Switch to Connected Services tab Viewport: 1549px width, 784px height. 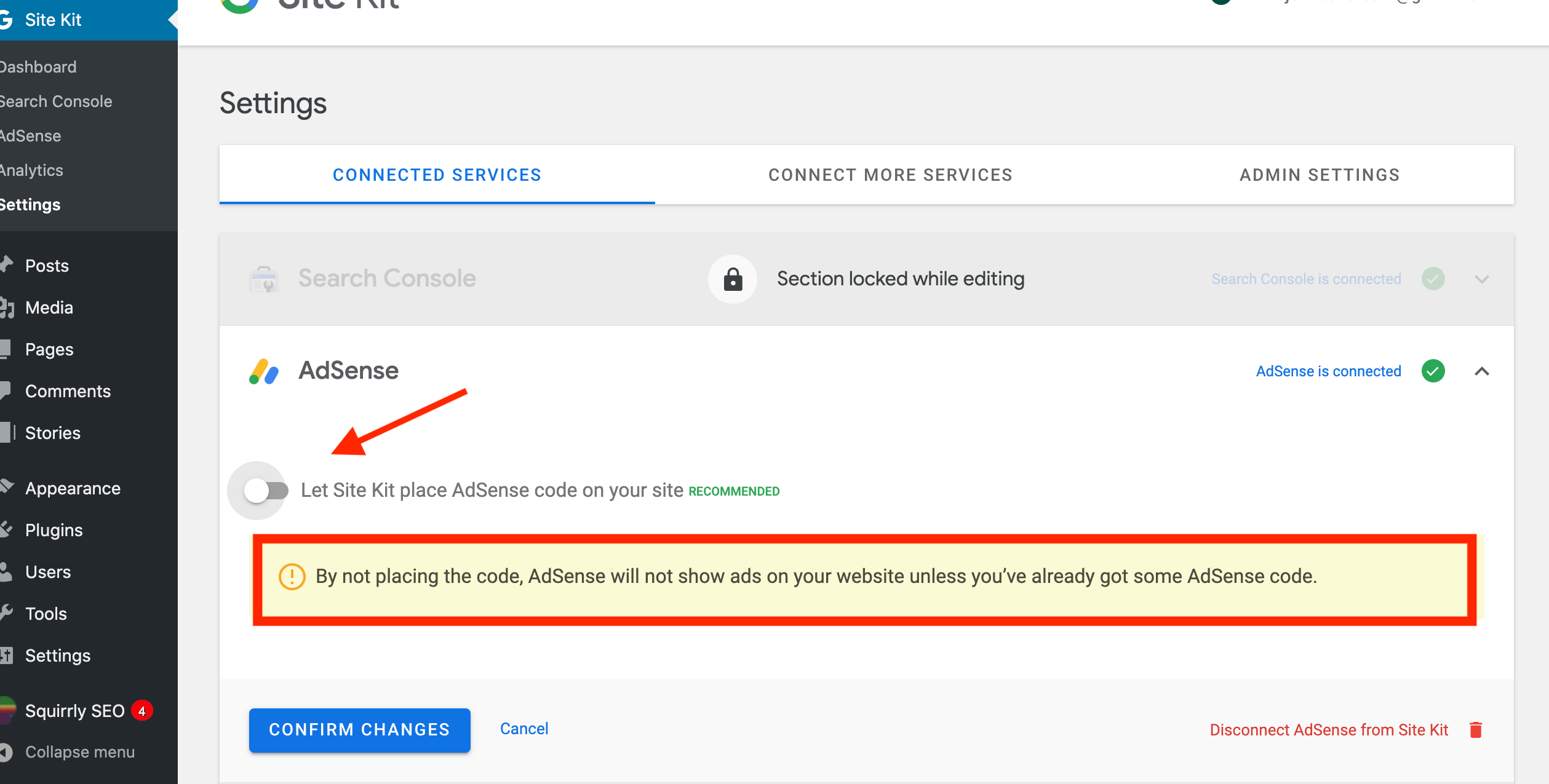[437, 175]
